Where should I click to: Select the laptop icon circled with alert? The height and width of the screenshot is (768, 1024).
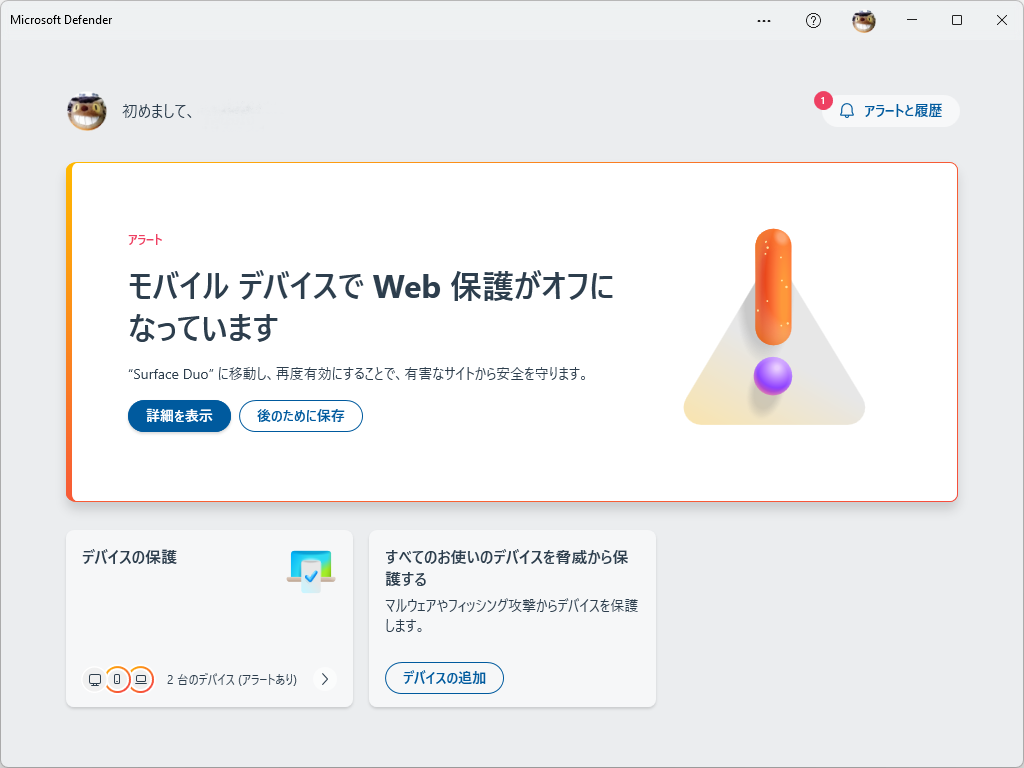141,679
